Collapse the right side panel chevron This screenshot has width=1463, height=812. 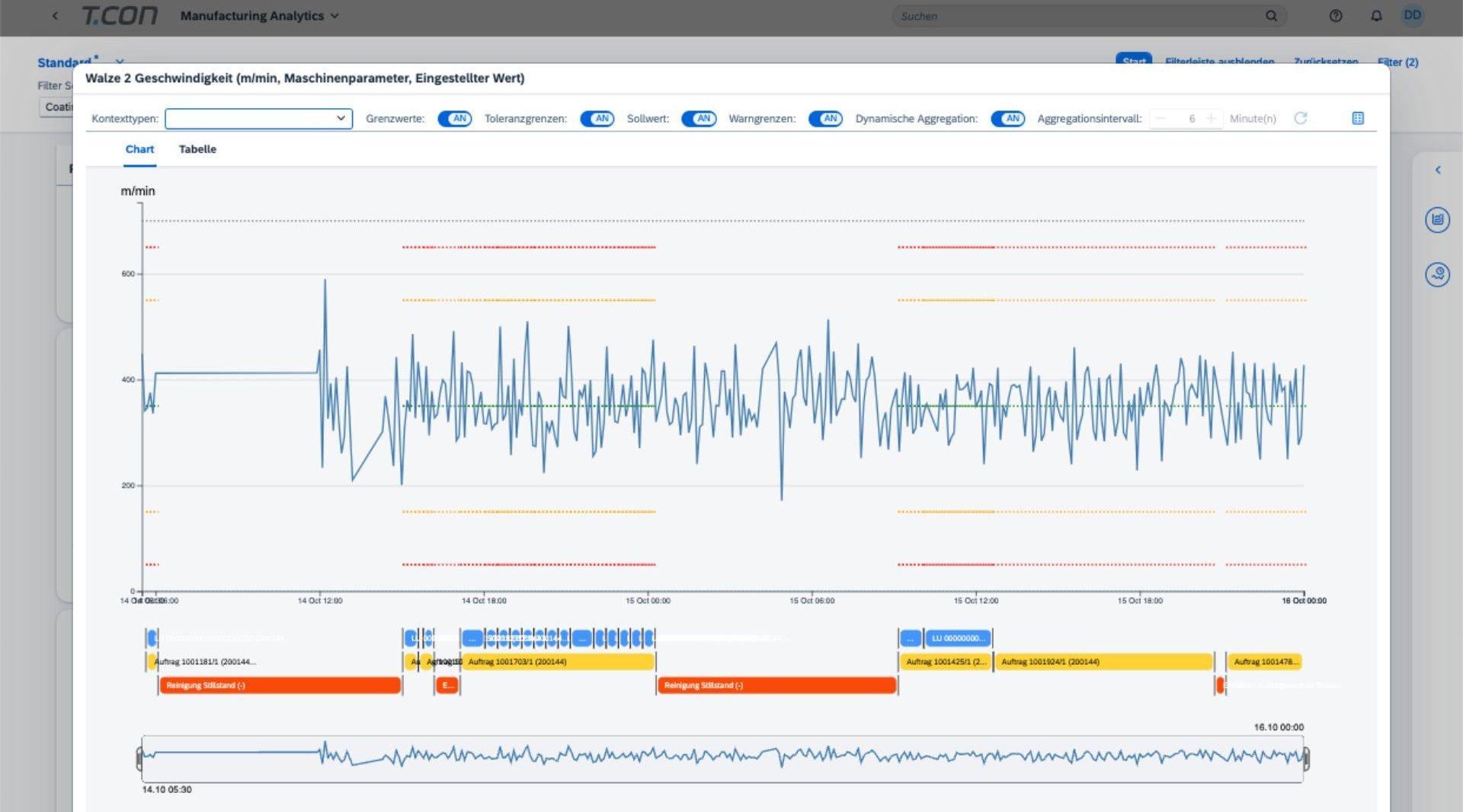click(1438, 170)
